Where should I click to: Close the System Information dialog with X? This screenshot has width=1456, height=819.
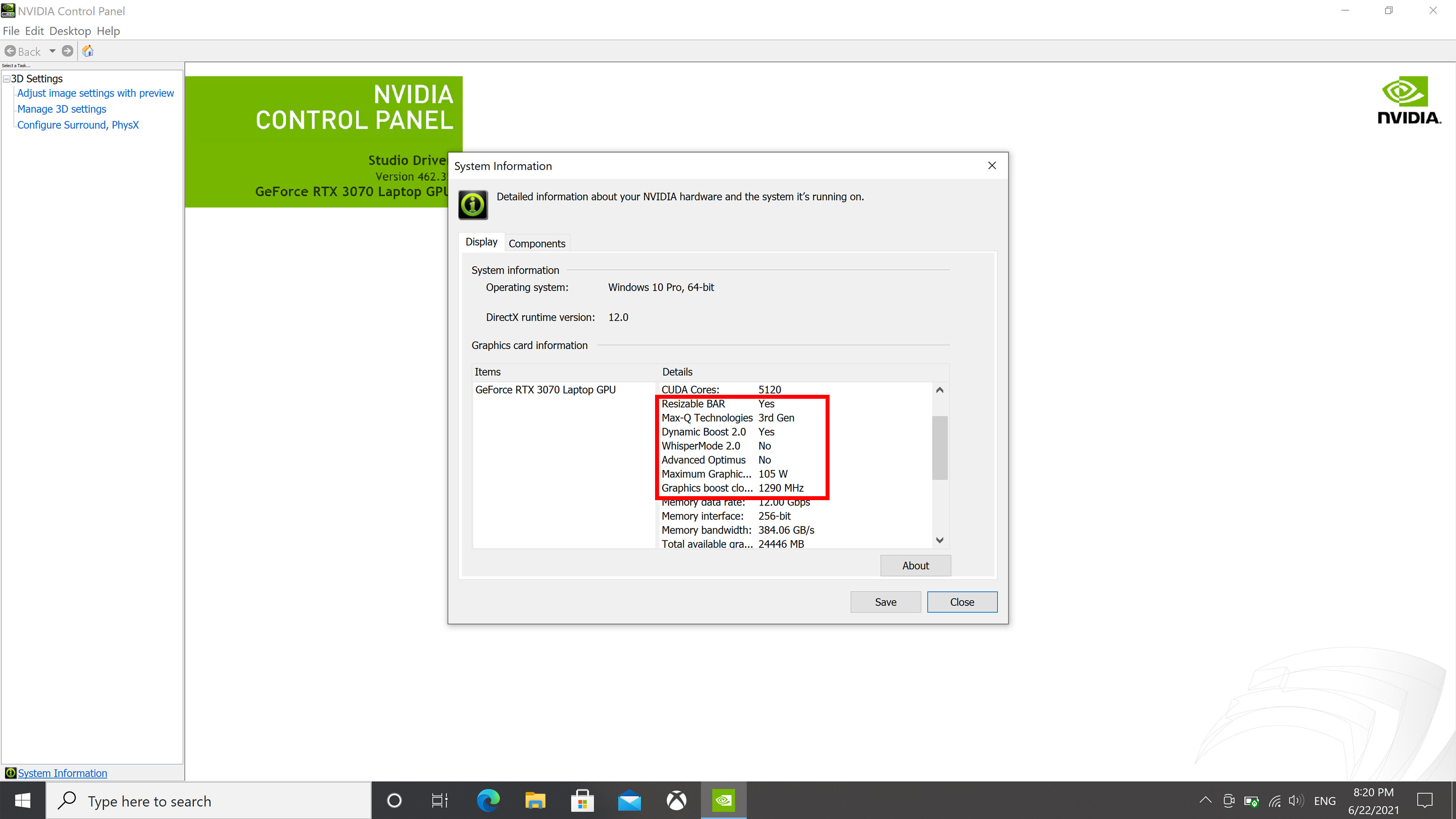click(992, 166)
